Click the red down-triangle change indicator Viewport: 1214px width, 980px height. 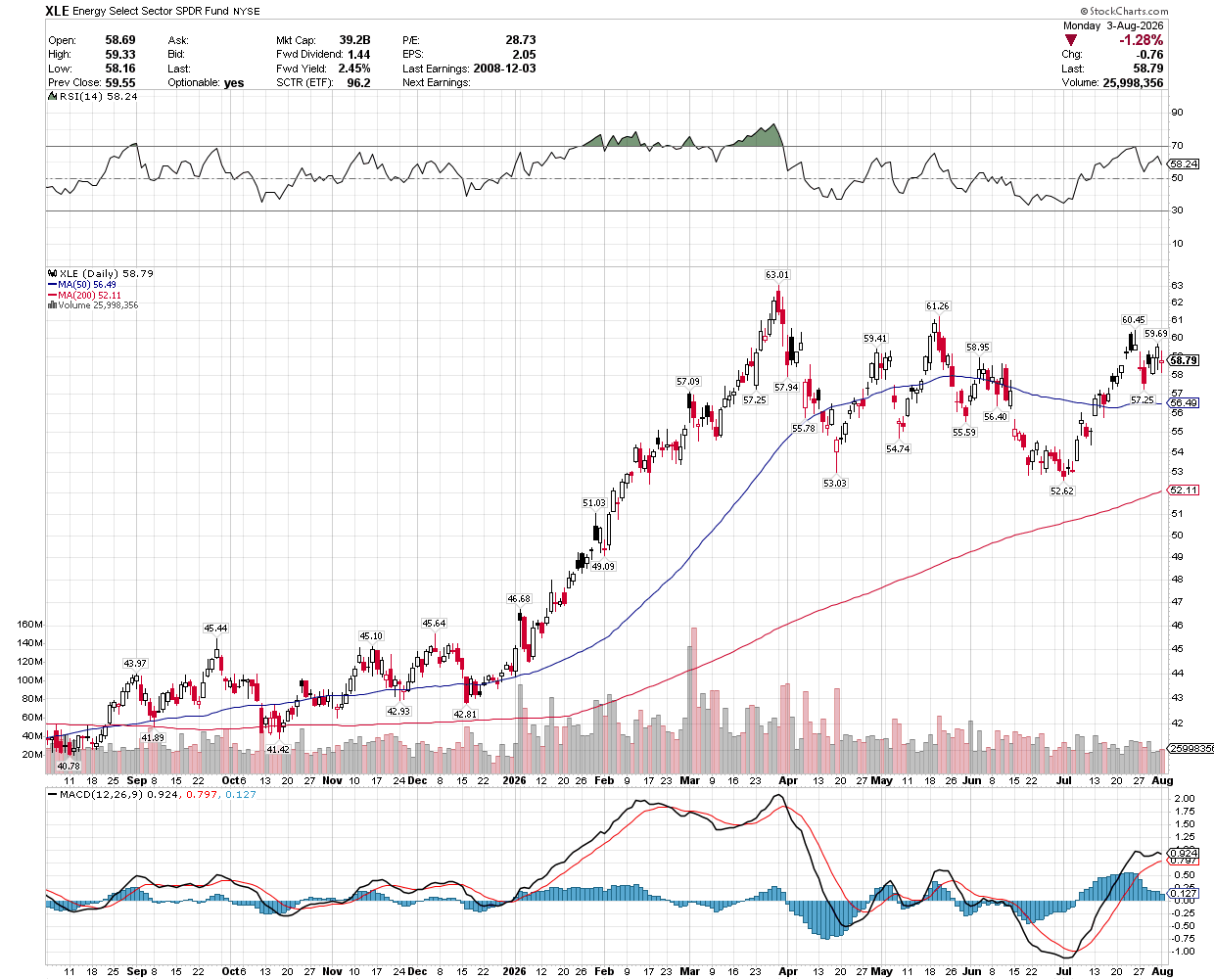point(1070,40)
